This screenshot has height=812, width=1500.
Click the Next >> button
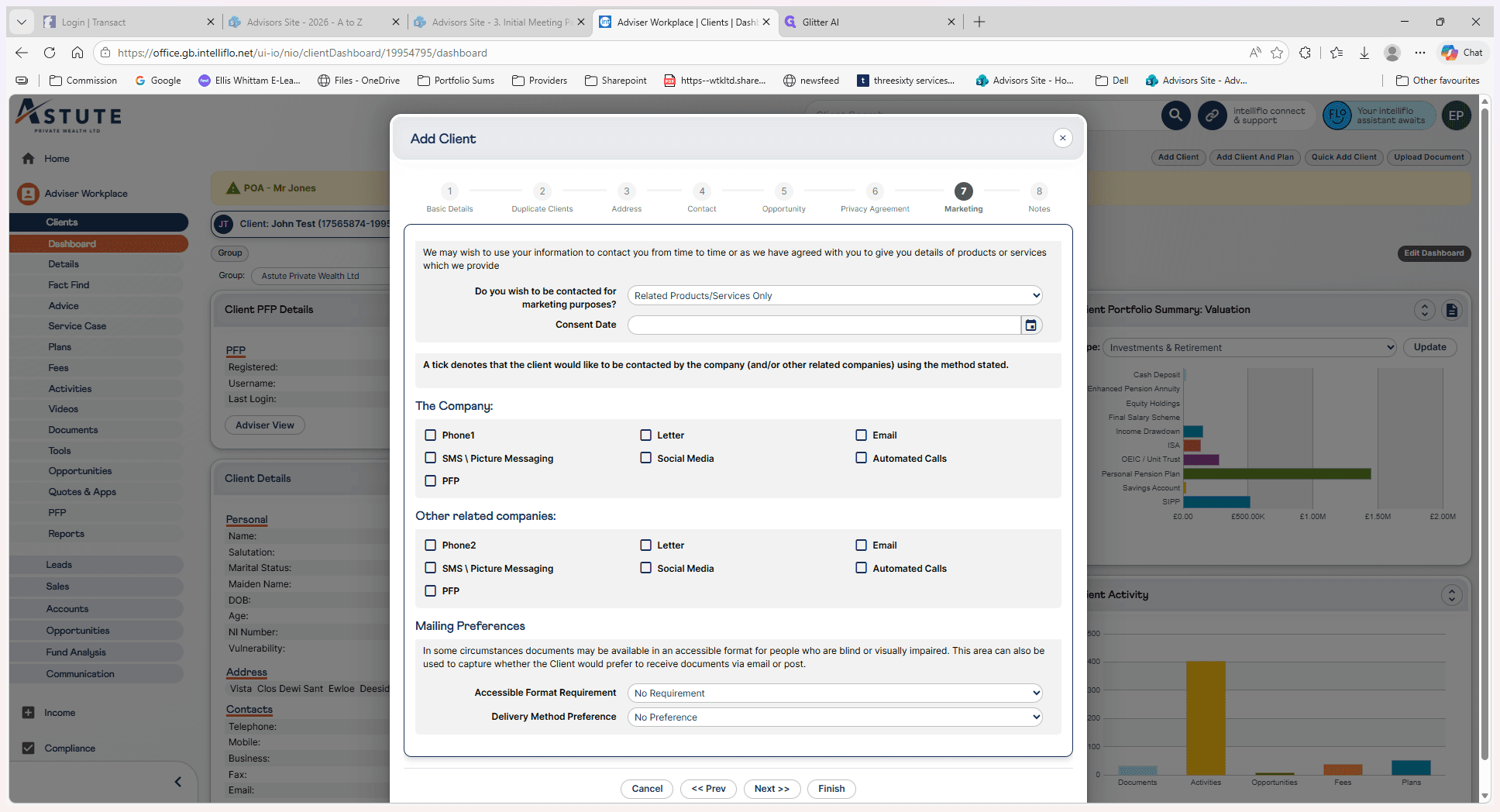pos(772,789)
